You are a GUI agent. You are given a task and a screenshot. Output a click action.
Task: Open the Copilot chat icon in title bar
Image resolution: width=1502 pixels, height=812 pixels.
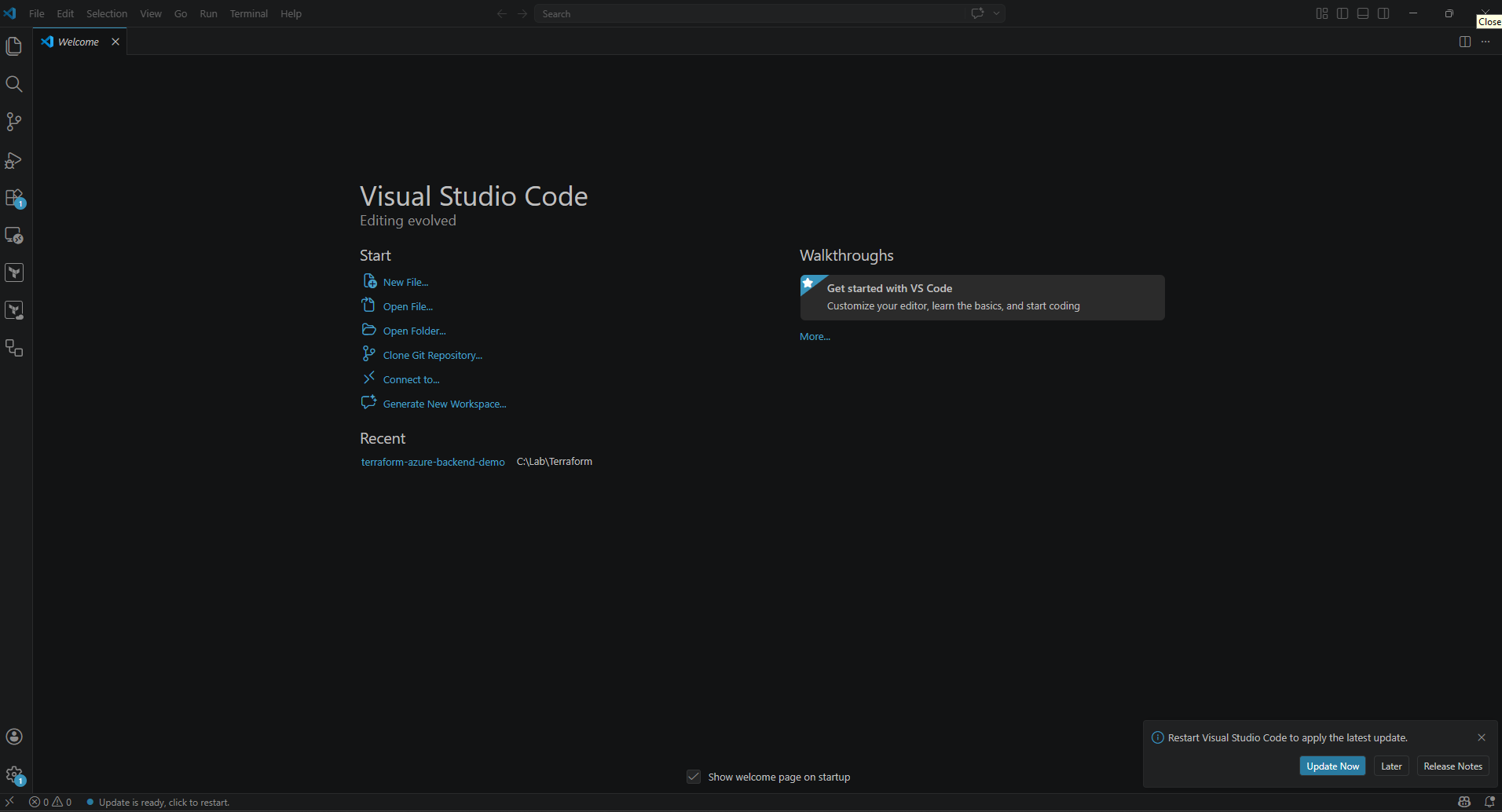[x=978, y=13]
